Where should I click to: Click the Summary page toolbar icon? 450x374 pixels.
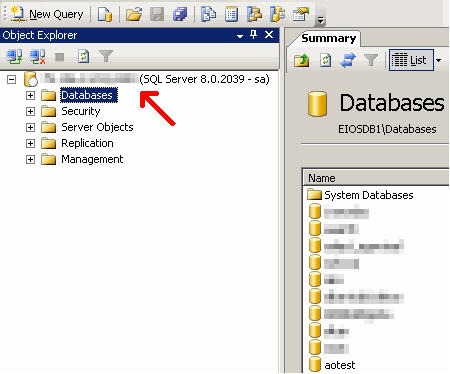[231, 14]
